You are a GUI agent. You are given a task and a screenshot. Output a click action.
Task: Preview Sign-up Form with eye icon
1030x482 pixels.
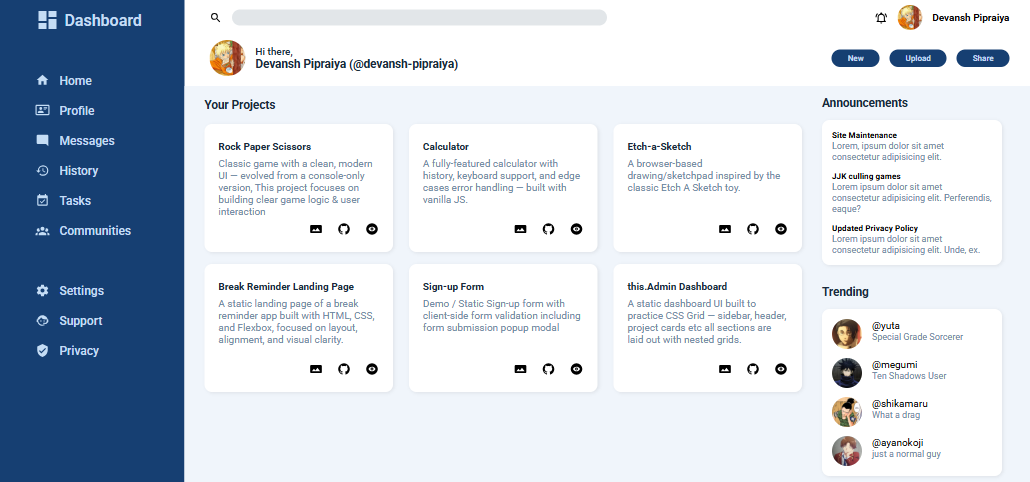576,369
